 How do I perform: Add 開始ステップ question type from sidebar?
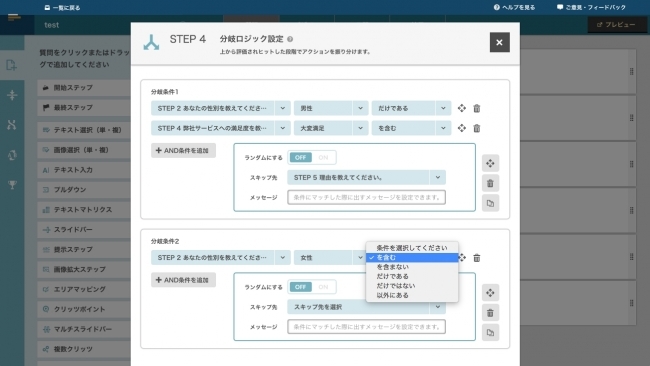(x=84, y=88)
